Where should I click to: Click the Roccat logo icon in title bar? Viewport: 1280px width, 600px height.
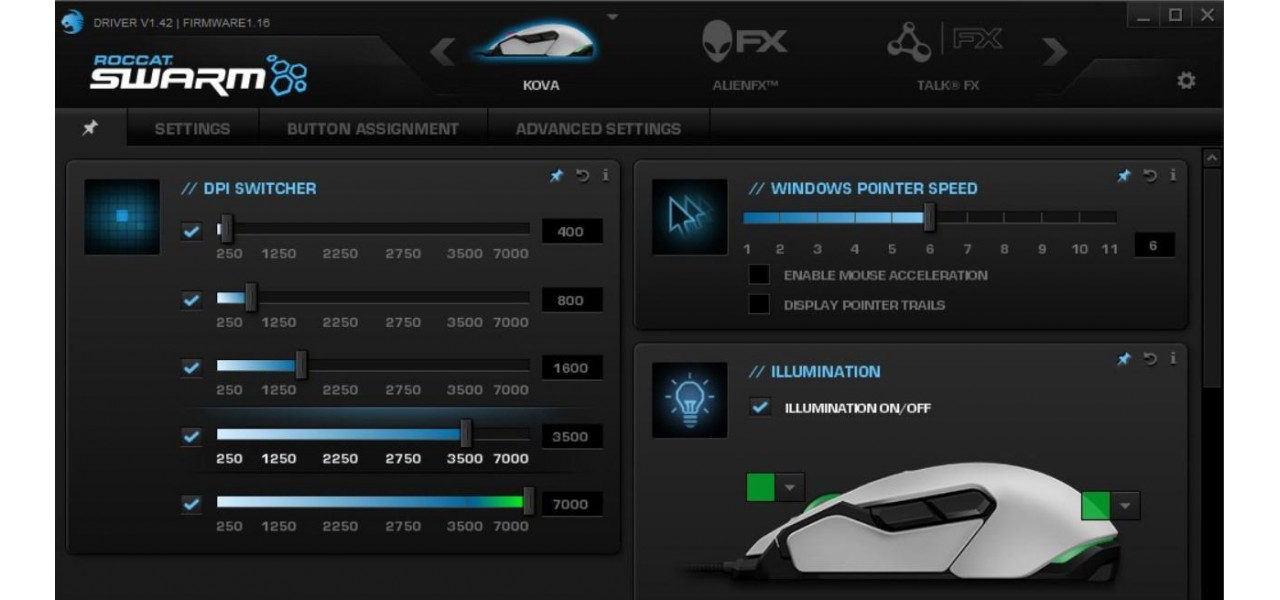pos(72,21)
